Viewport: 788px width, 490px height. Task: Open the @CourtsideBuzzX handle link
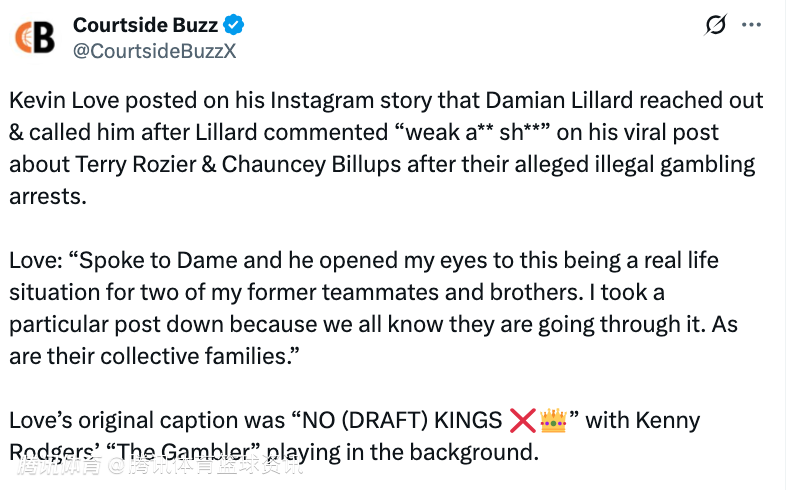155,51
